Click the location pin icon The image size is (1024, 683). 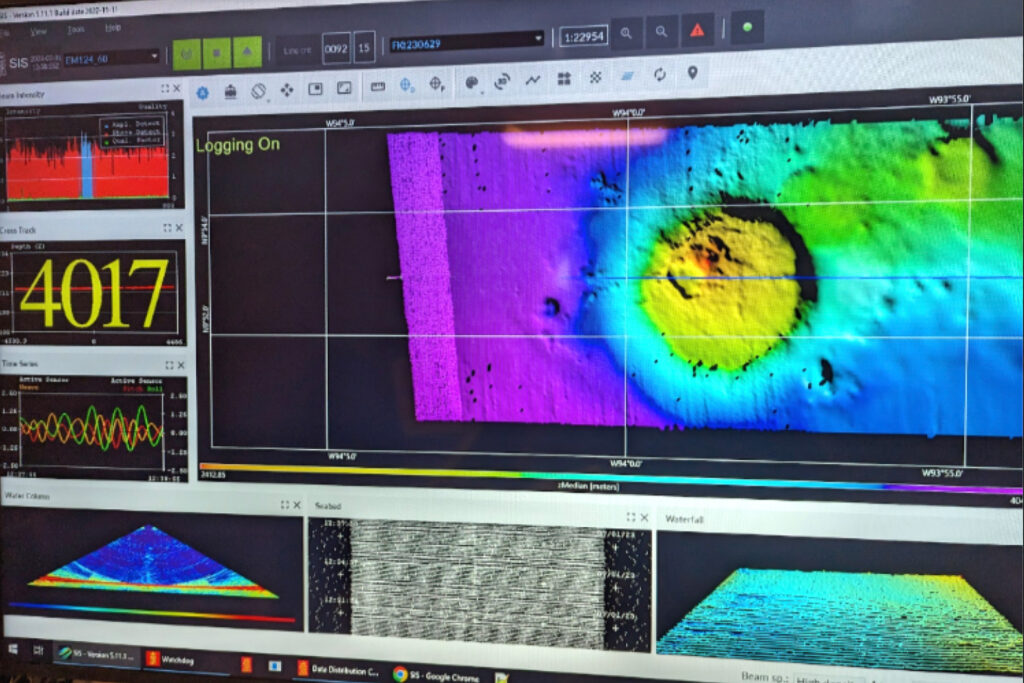(692, 73)
